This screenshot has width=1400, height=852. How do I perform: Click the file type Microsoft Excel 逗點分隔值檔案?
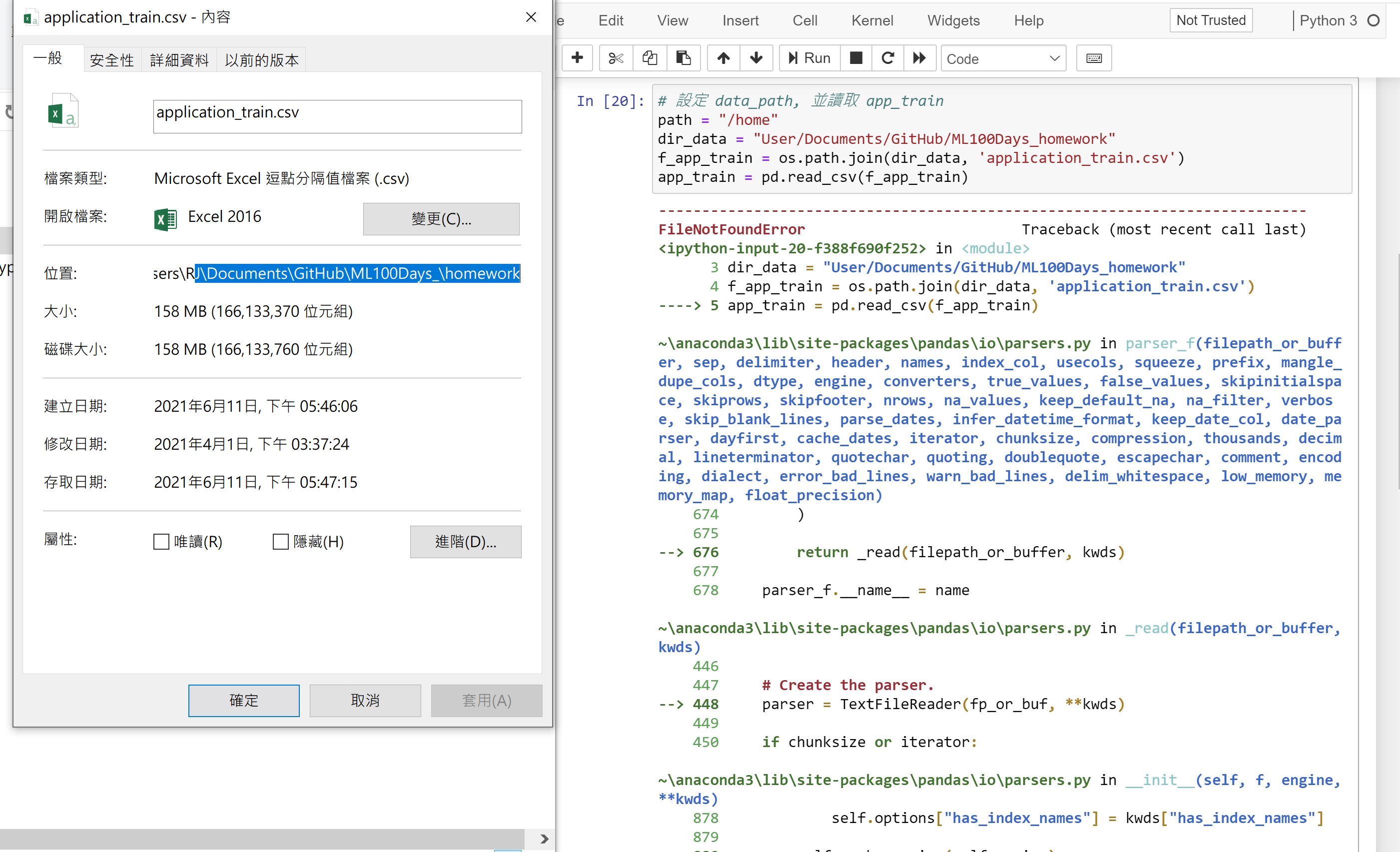pyautogui.click(x=281, y=179)
